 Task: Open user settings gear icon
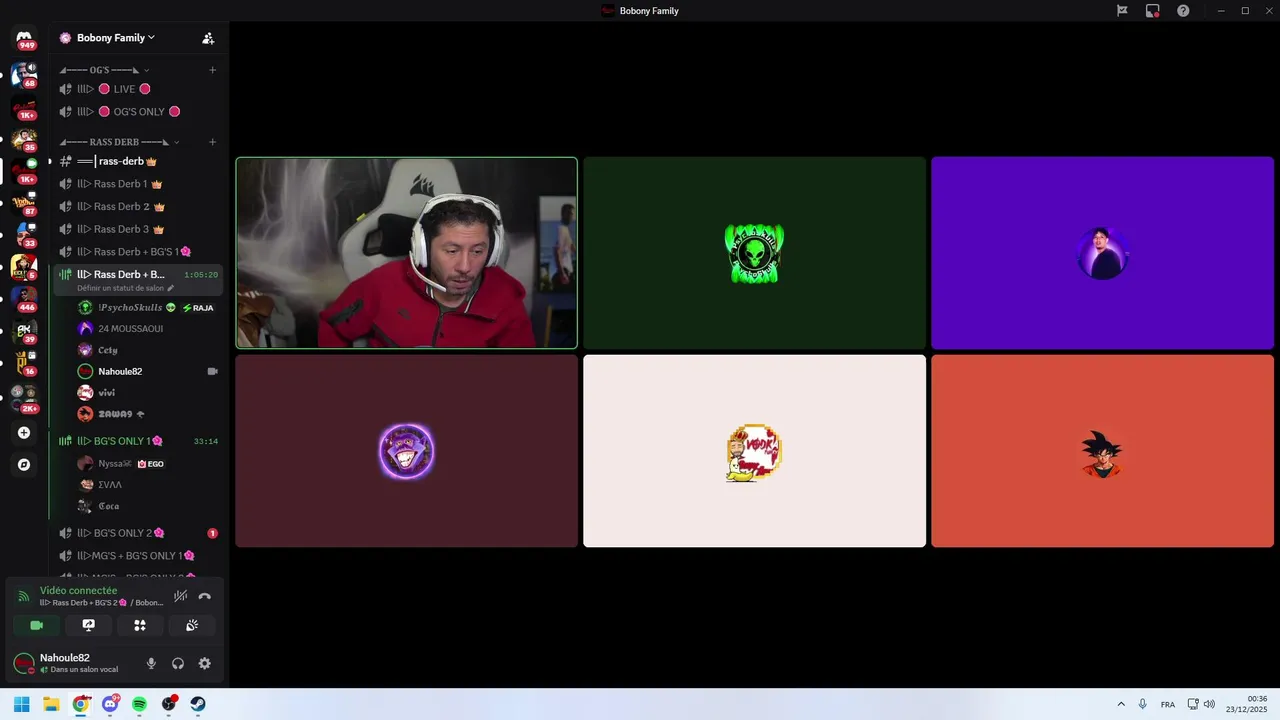coord(205,663)
